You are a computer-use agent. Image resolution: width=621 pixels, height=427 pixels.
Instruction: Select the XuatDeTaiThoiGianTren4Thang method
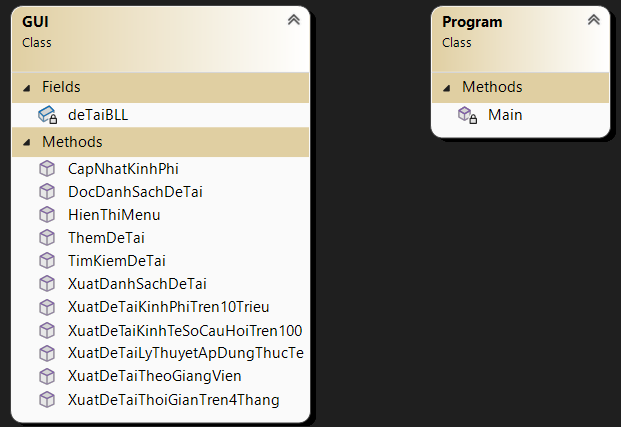(173, 400)
